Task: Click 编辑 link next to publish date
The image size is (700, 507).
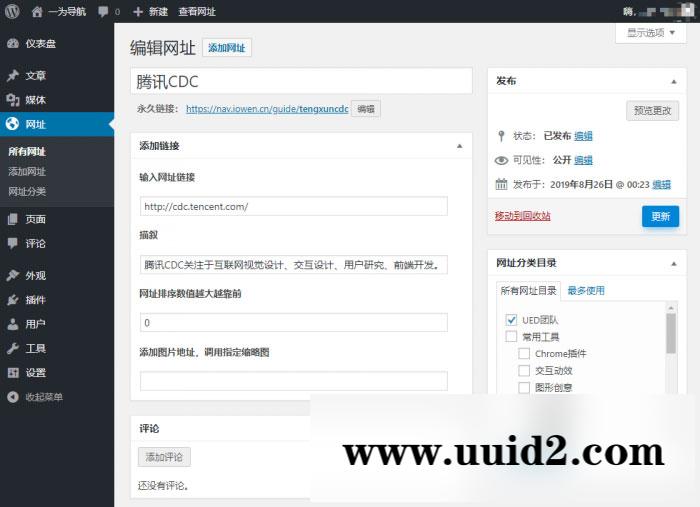Action: coord(662,184)
